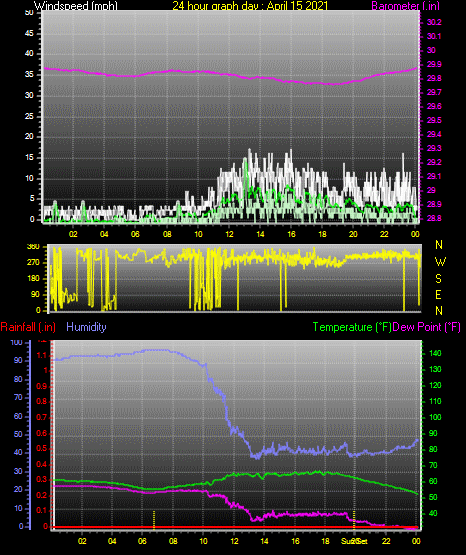Select 50 on the humidity axis
The image size is (466, 555).
[x=18, y=434]
